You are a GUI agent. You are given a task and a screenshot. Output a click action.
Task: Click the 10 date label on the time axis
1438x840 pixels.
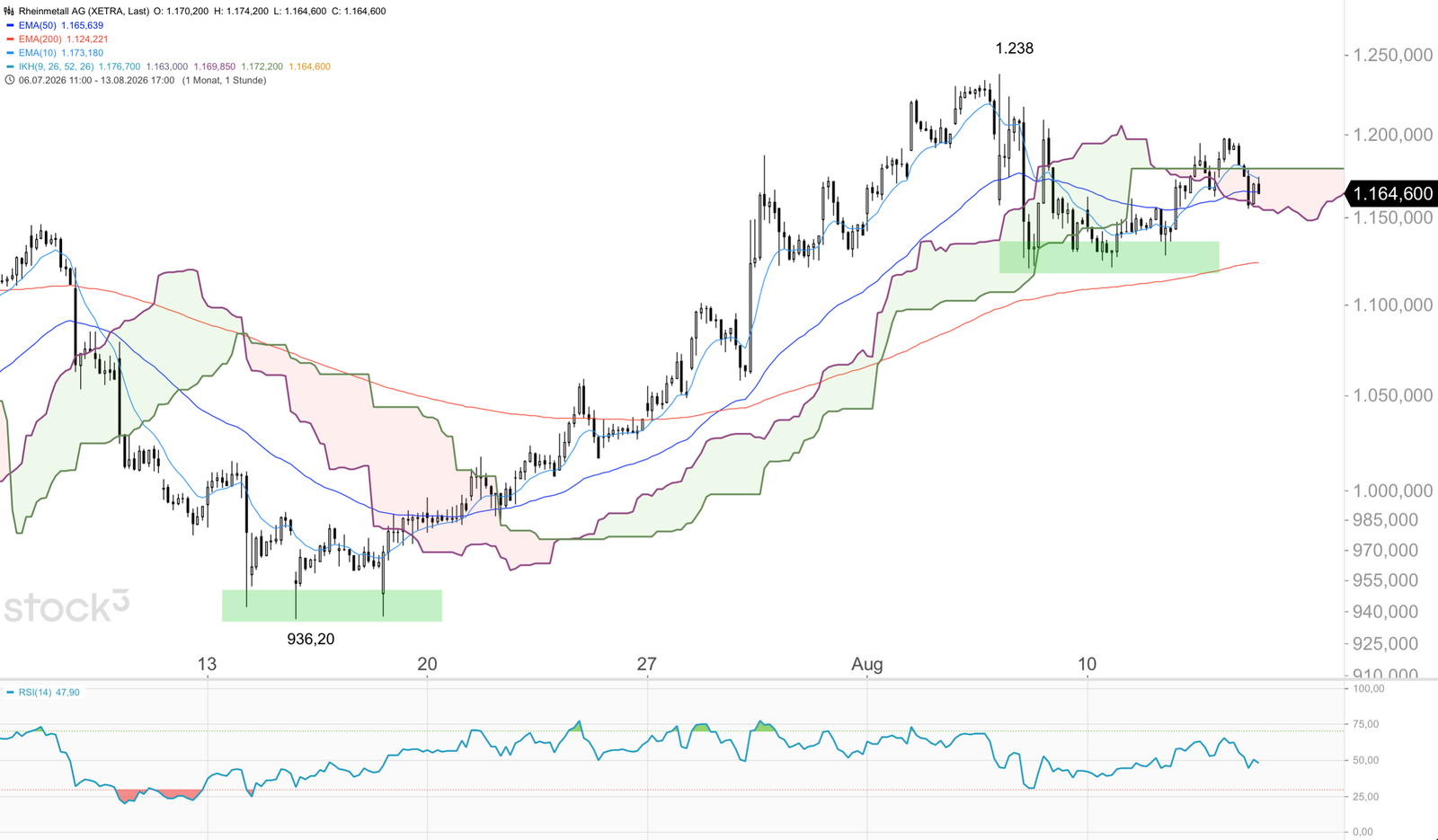(x=1087, y=664)
